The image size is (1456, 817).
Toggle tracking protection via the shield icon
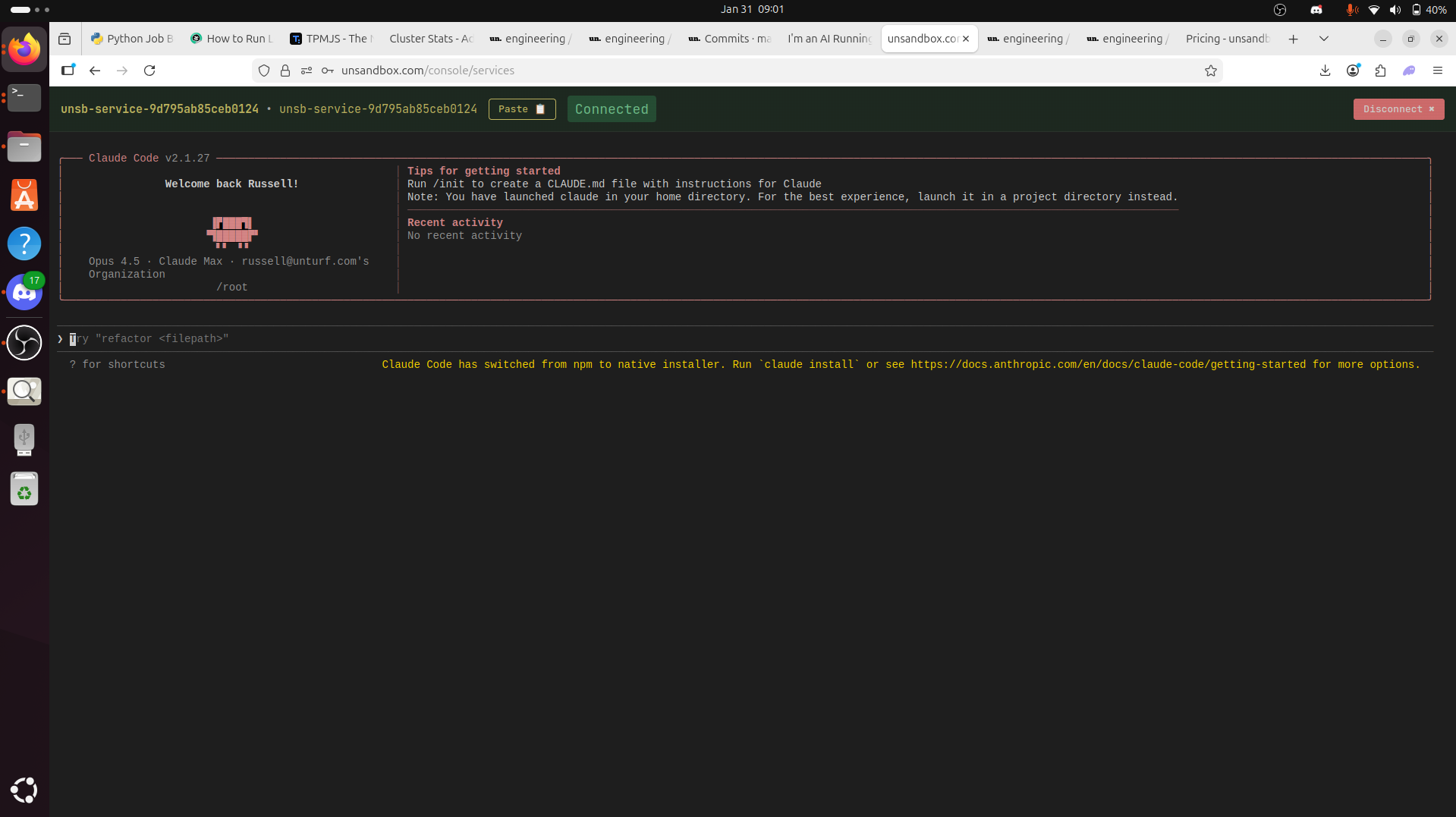click(x=263, y=70)
